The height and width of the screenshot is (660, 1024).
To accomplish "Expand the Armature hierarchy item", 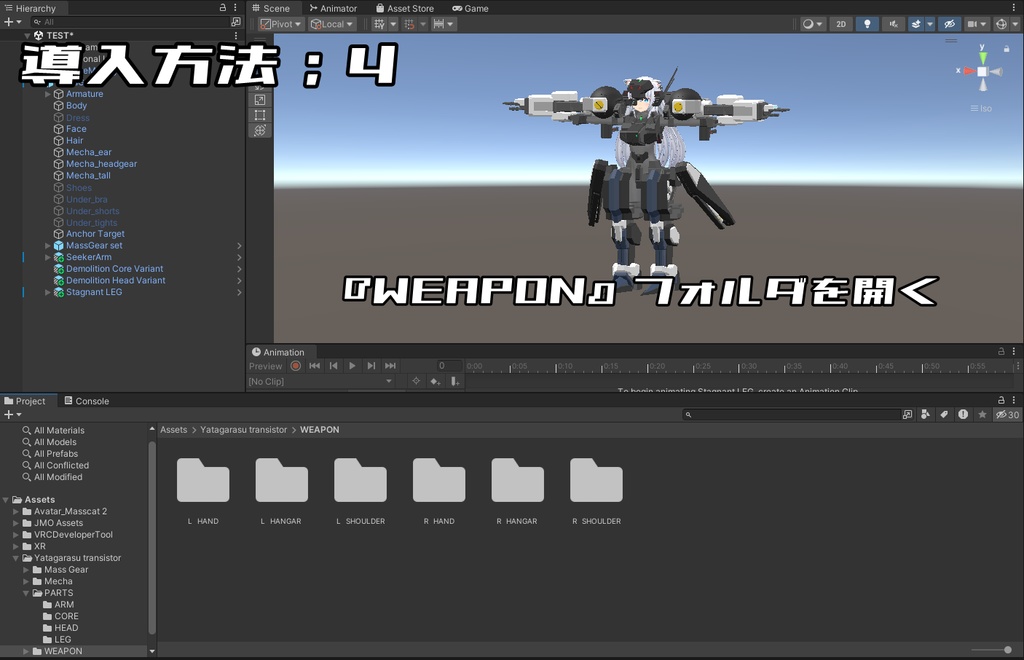I will click(48, 94).
